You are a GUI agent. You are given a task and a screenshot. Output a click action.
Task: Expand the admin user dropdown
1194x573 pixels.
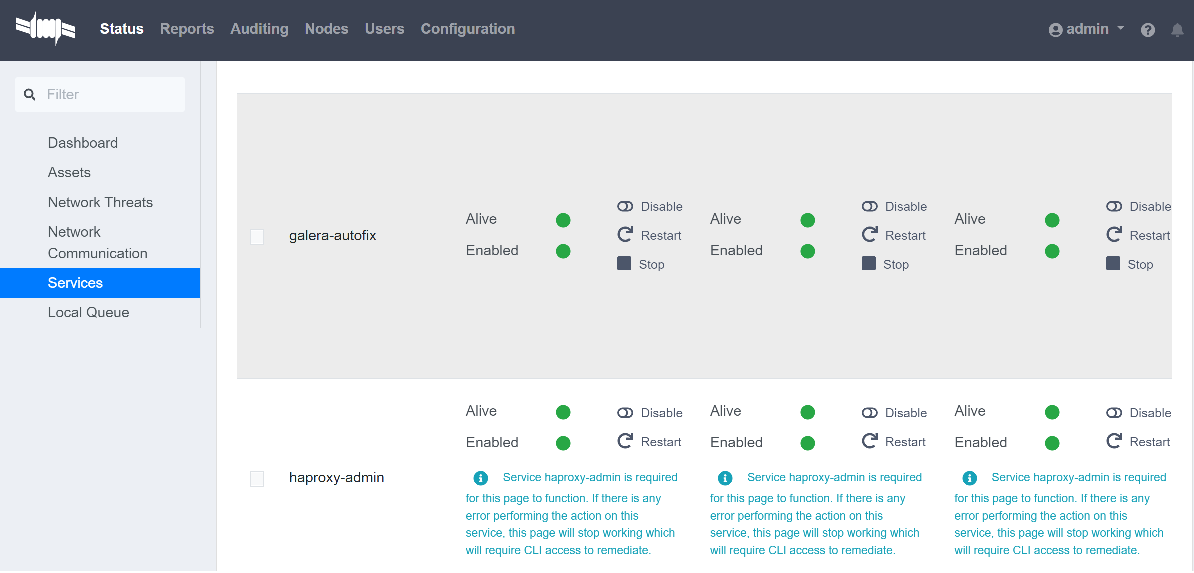(1086, 29)
